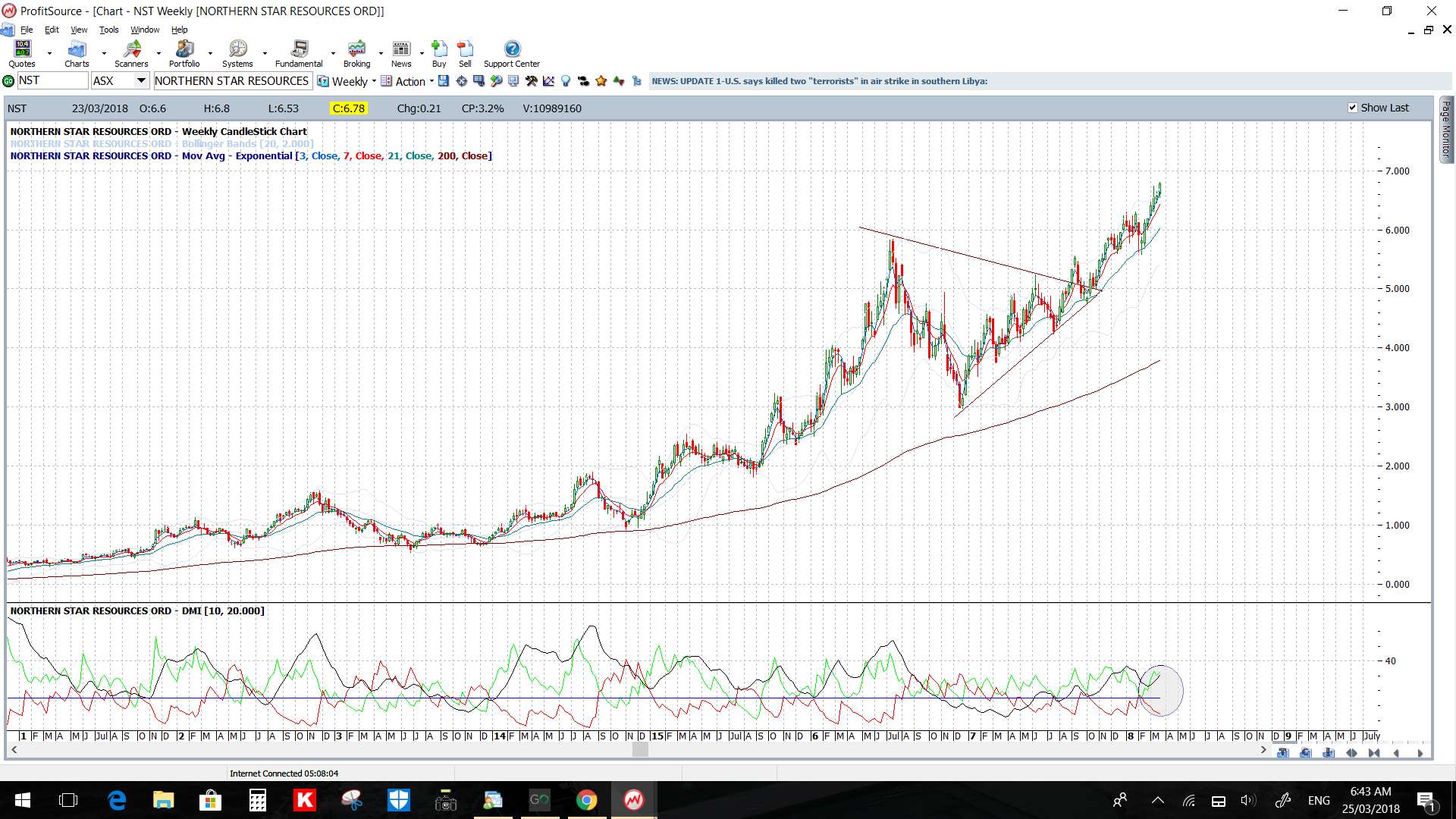Click the hammer and wrench tools icon

(x=531, y=81)
